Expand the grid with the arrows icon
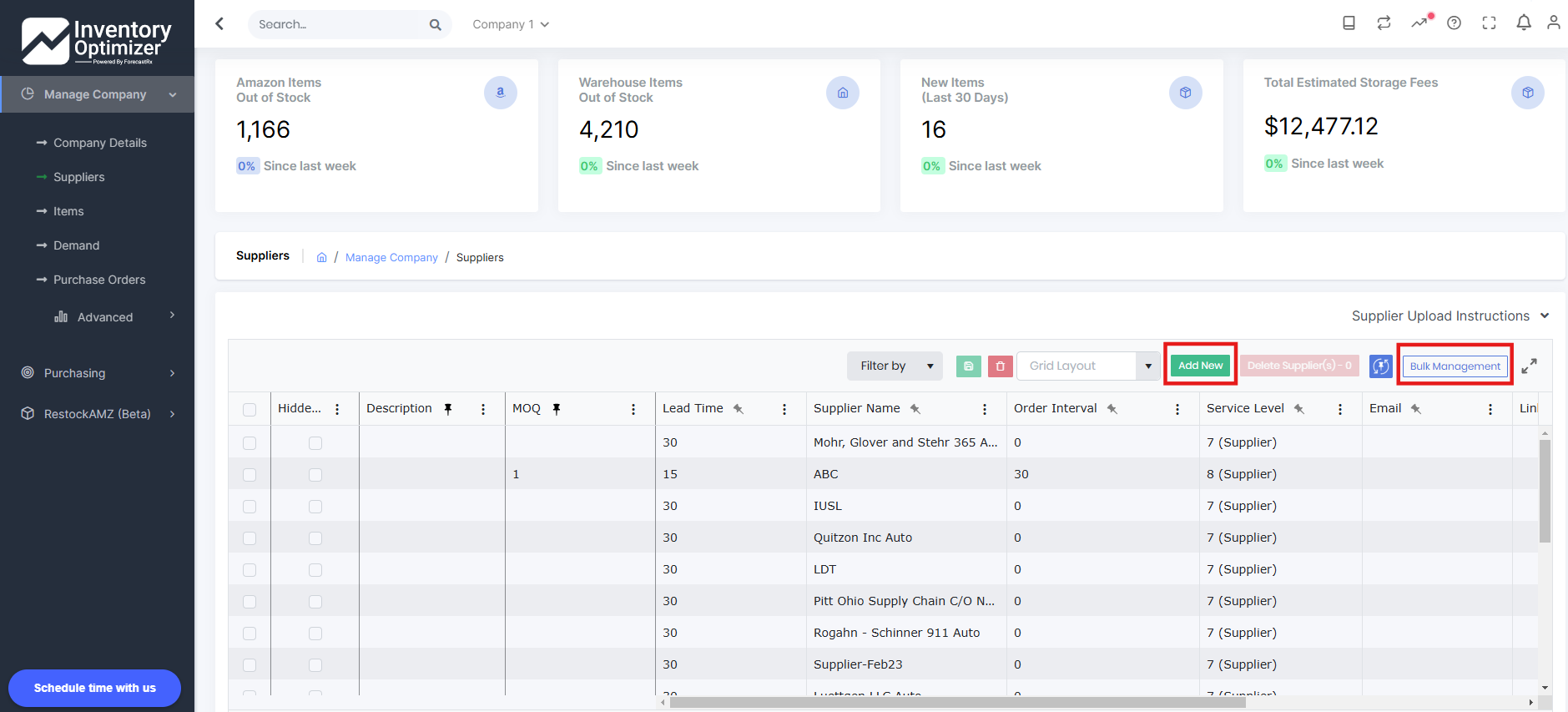 (x=1529, y=366)
